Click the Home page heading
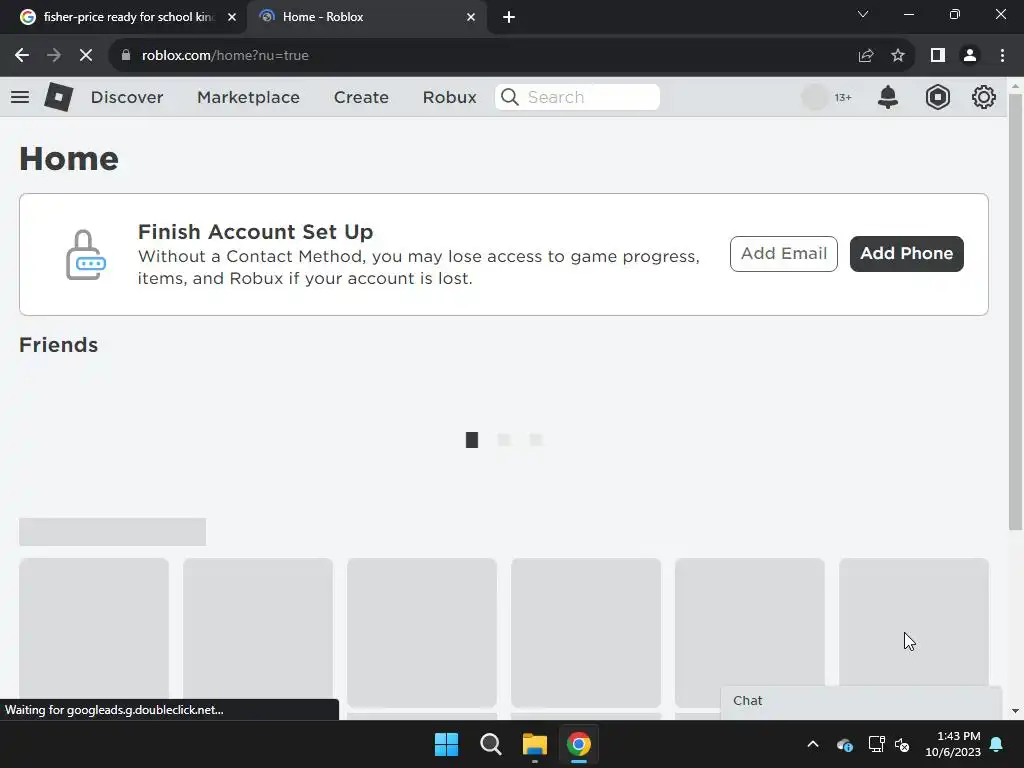Screen dimensions: 1024x768 click(69, 159)
